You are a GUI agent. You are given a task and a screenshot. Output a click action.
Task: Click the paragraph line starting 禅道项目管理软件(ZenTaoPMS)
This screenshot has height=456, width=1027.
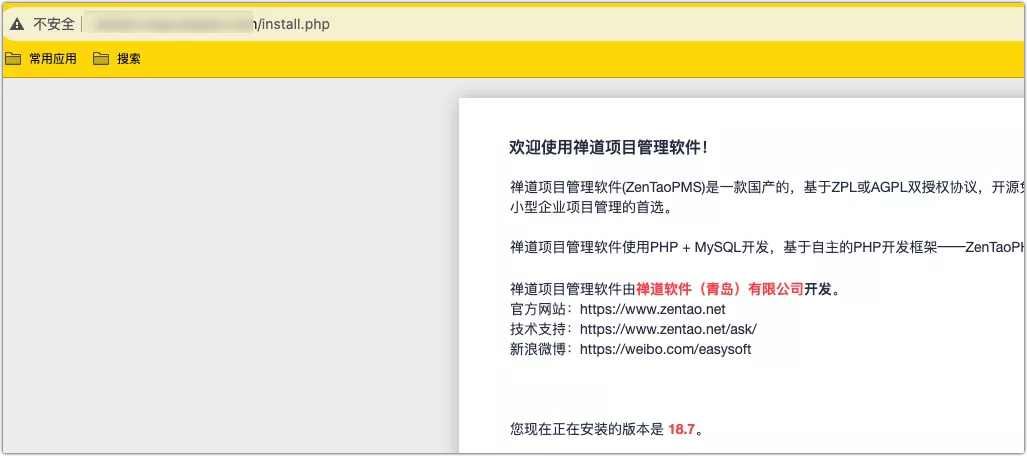click(767, 188)
